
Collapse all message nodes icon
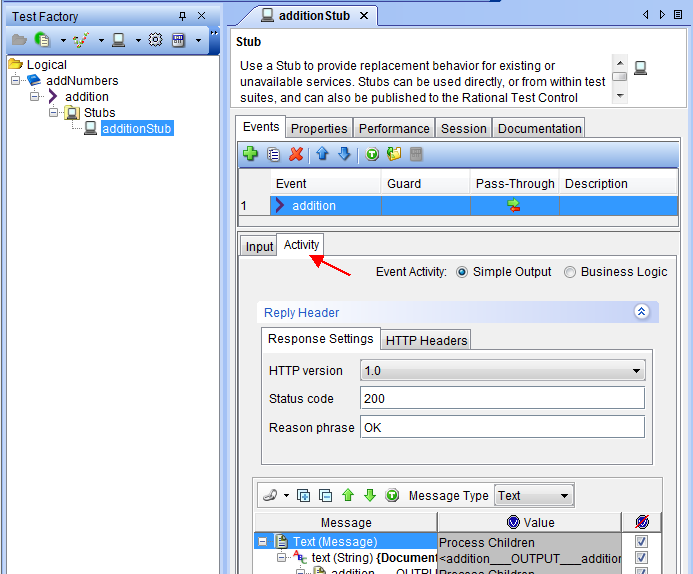326,495
